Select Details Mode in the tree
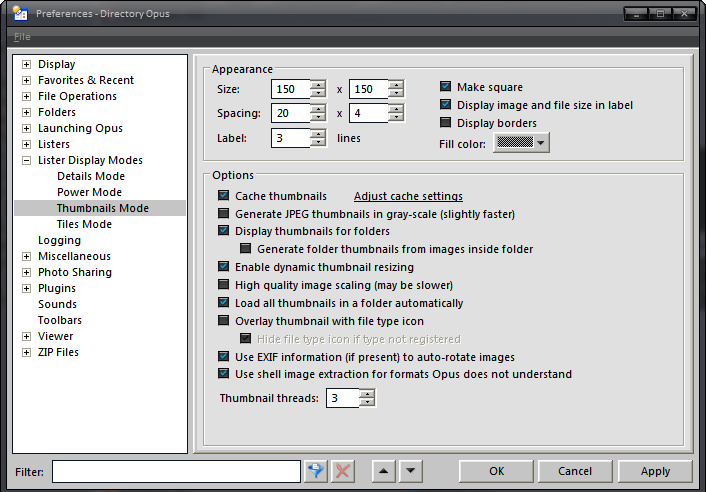The height and width of the screenshot is (492, 706). (x=91, y=176)
